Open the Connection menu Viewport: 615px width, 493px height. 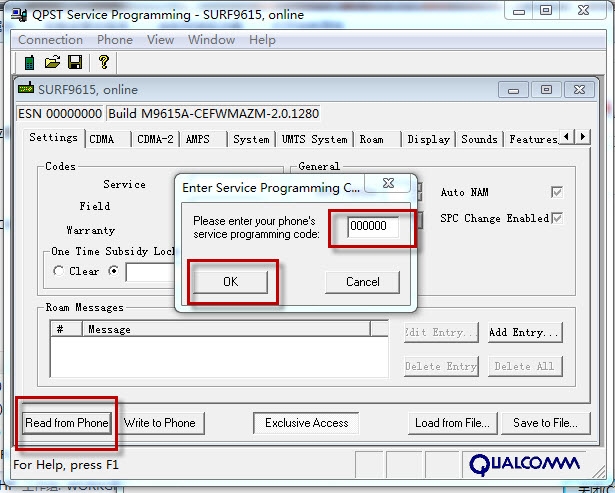(x=50, y=40)
